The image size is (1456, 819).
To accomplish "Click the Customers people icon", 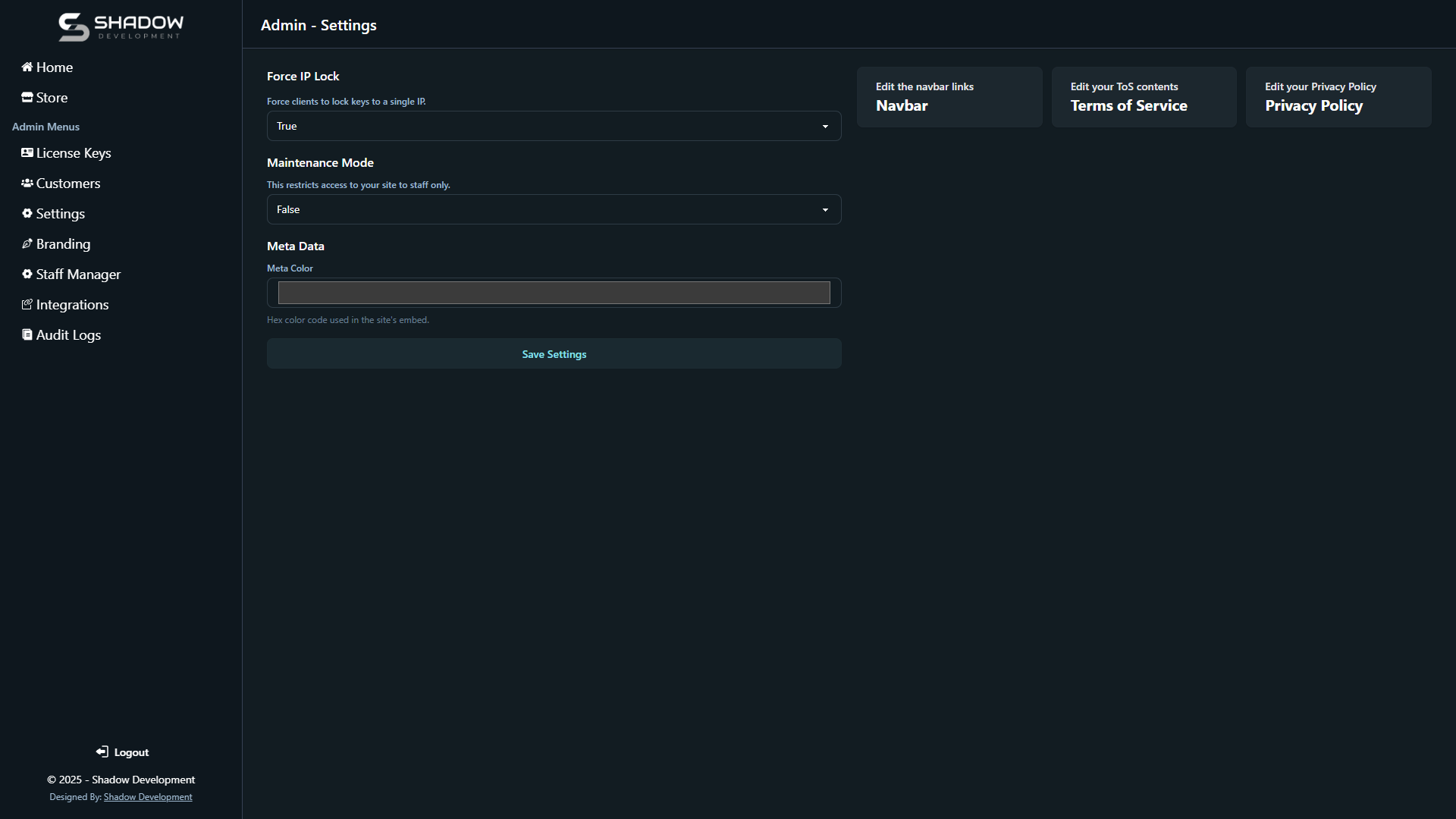I will pyautogui.click(x=27, y=183).
